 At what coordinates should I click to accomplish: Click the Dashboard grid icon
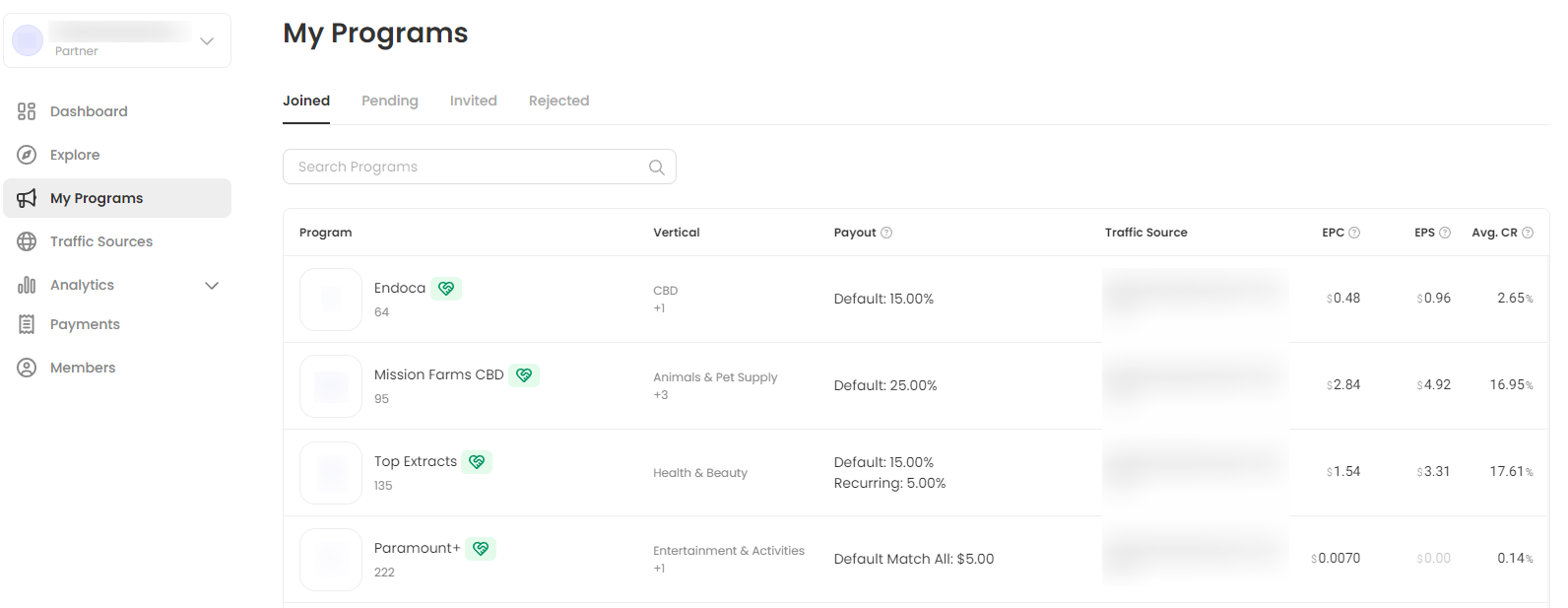(27, 111)
